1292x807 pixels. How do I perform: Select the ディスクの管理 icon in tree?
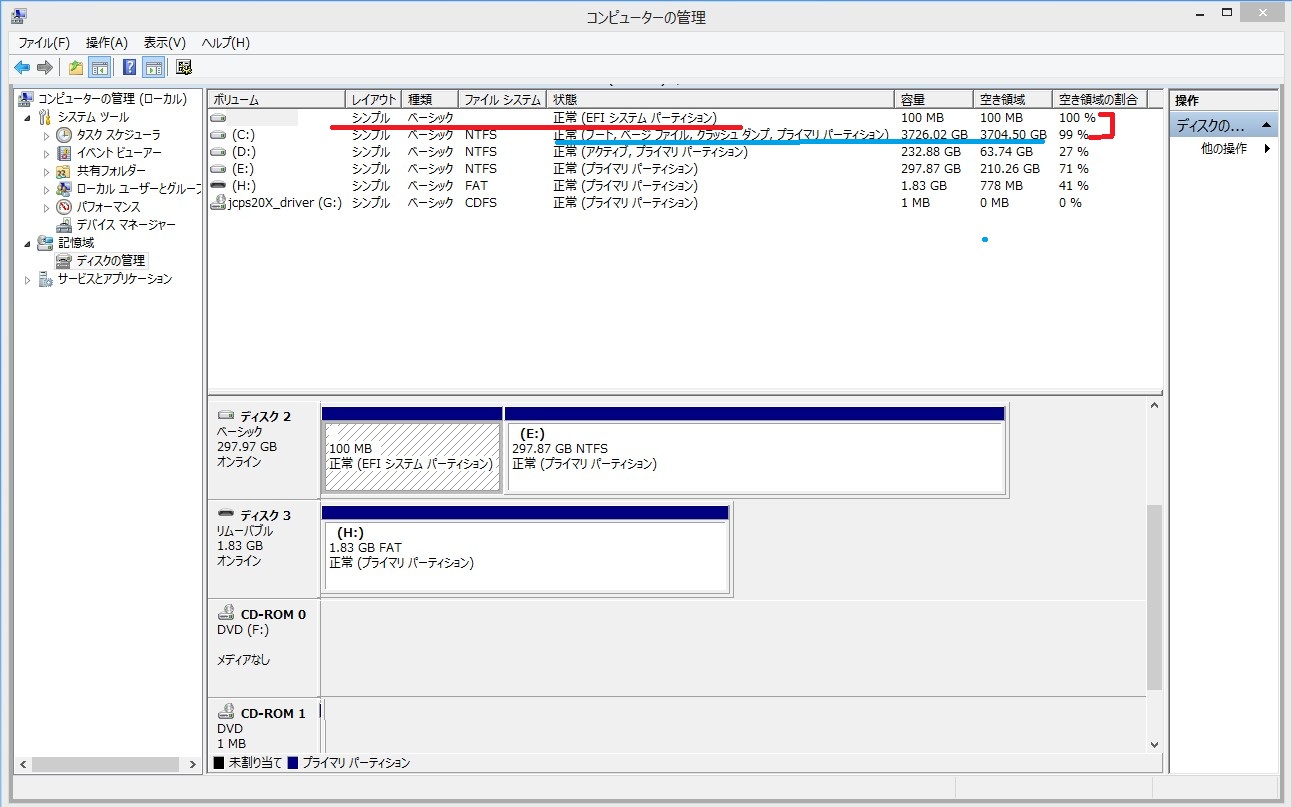coord(64,261)
